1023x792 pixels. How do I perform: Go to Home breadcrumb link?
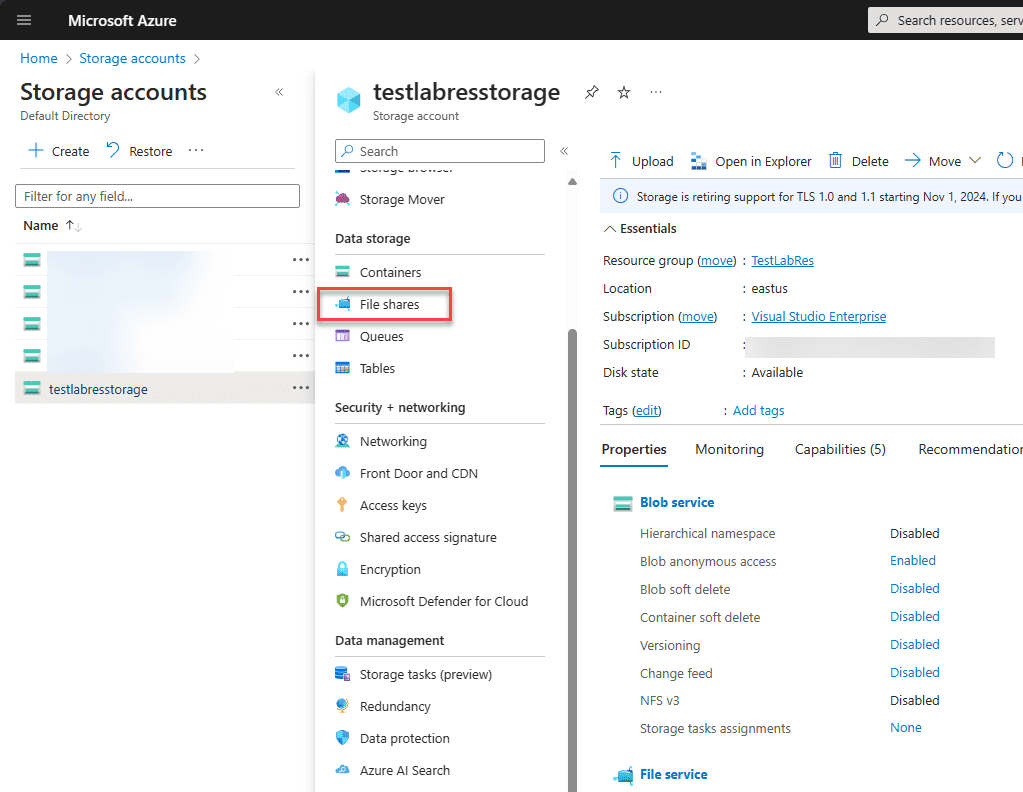pyautogui.click(x=38, y=58)
